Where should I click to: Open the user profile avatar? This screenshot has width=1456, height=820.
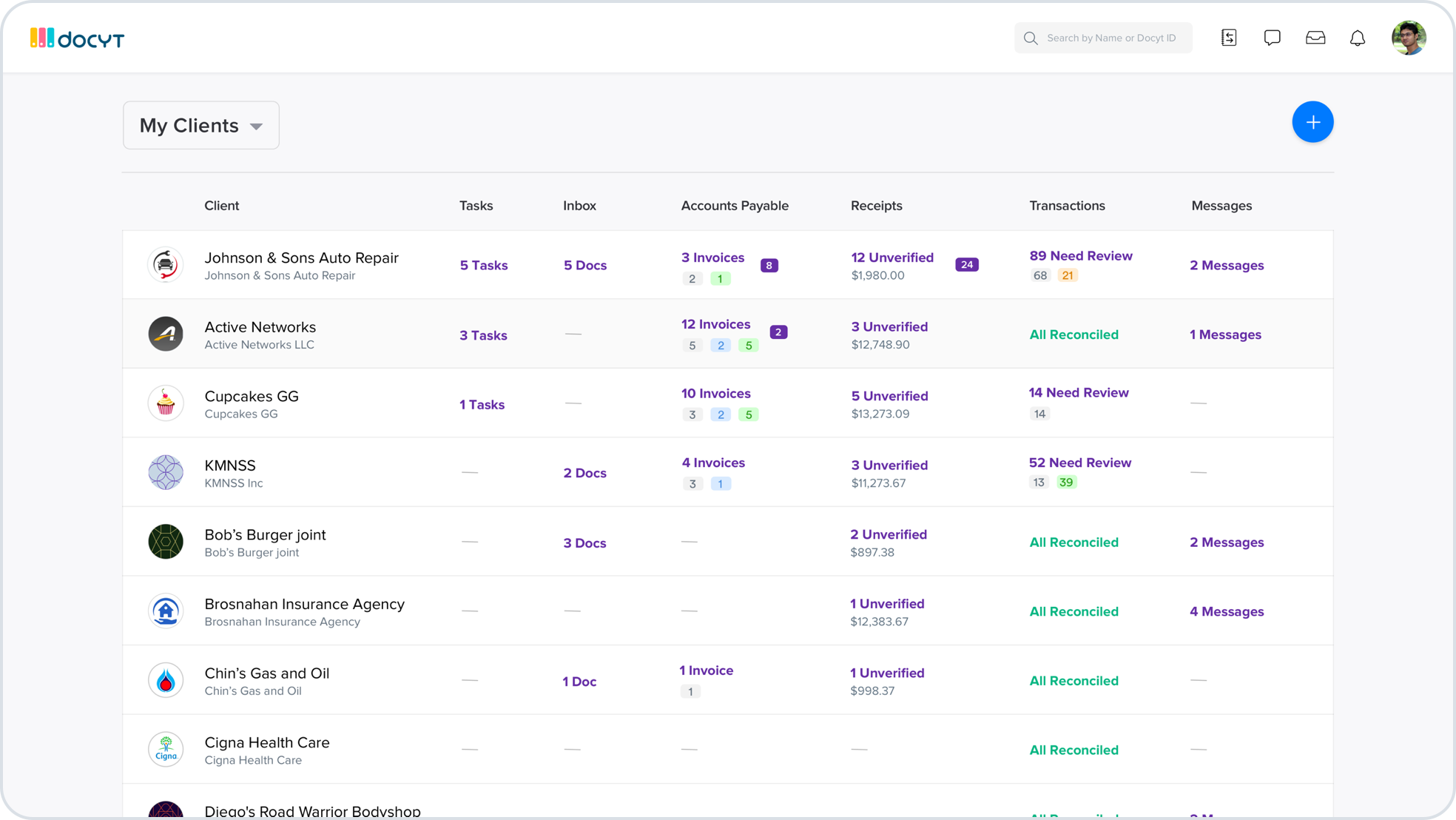[1408, 38]
